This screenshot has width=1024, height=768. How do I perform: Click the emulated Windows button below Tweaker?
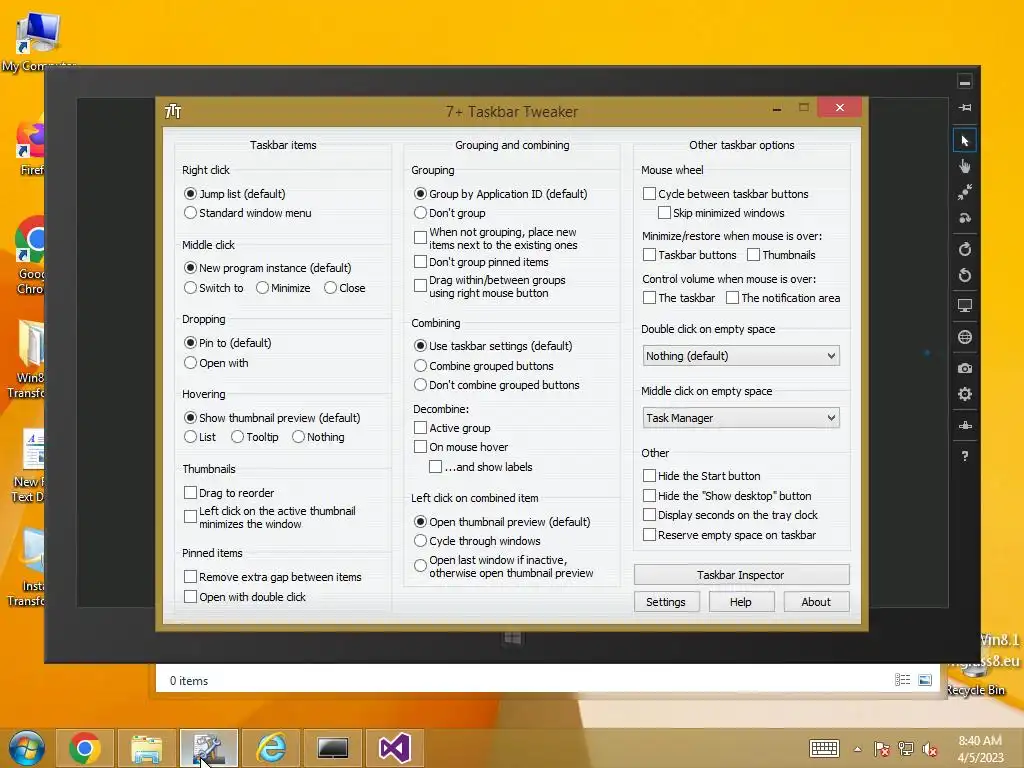click(x=513, y=638)
